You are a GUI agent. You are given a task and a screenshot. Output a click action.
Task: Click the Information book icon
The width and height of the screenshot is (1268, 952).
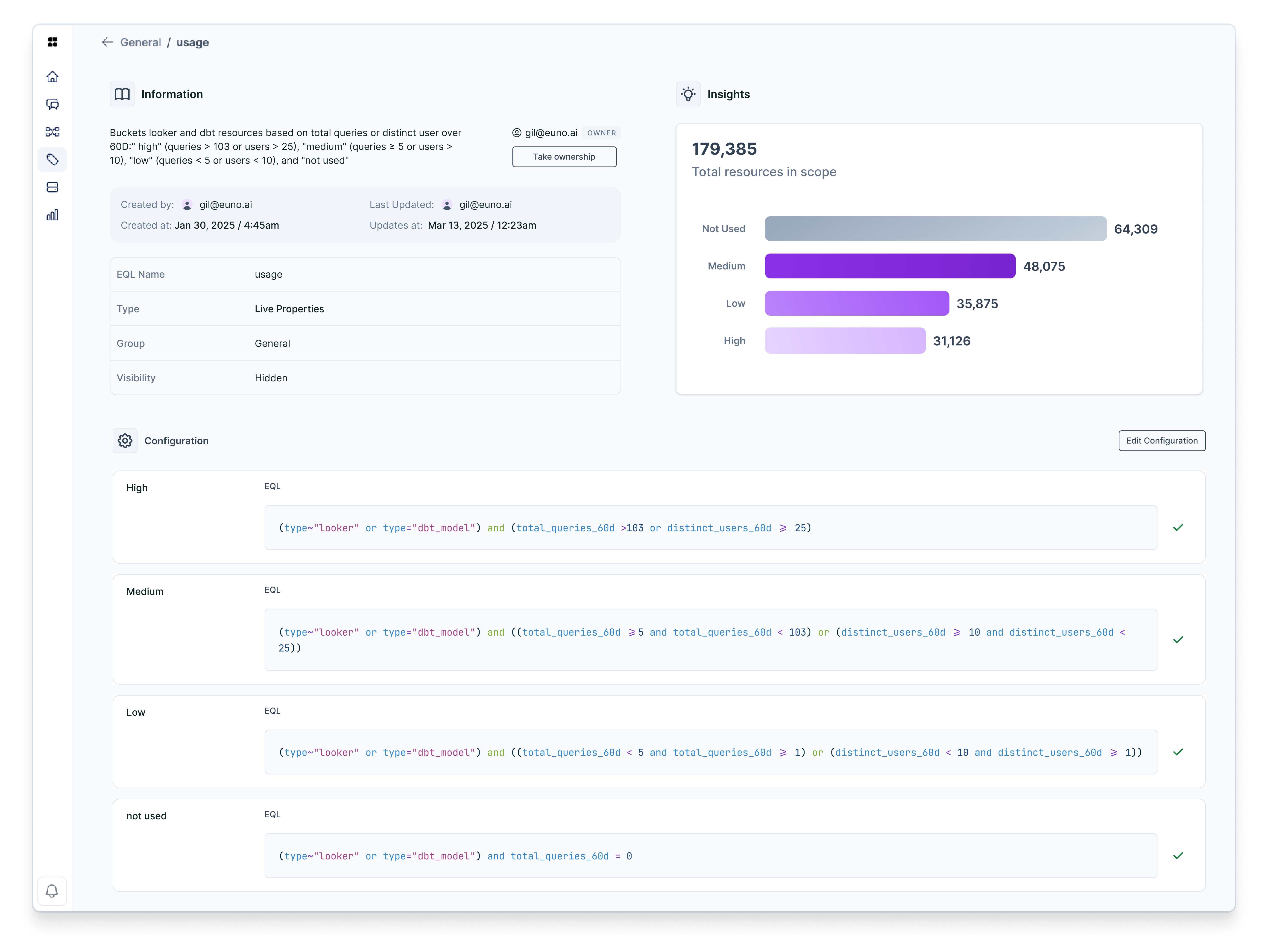(x=122, y=94)
